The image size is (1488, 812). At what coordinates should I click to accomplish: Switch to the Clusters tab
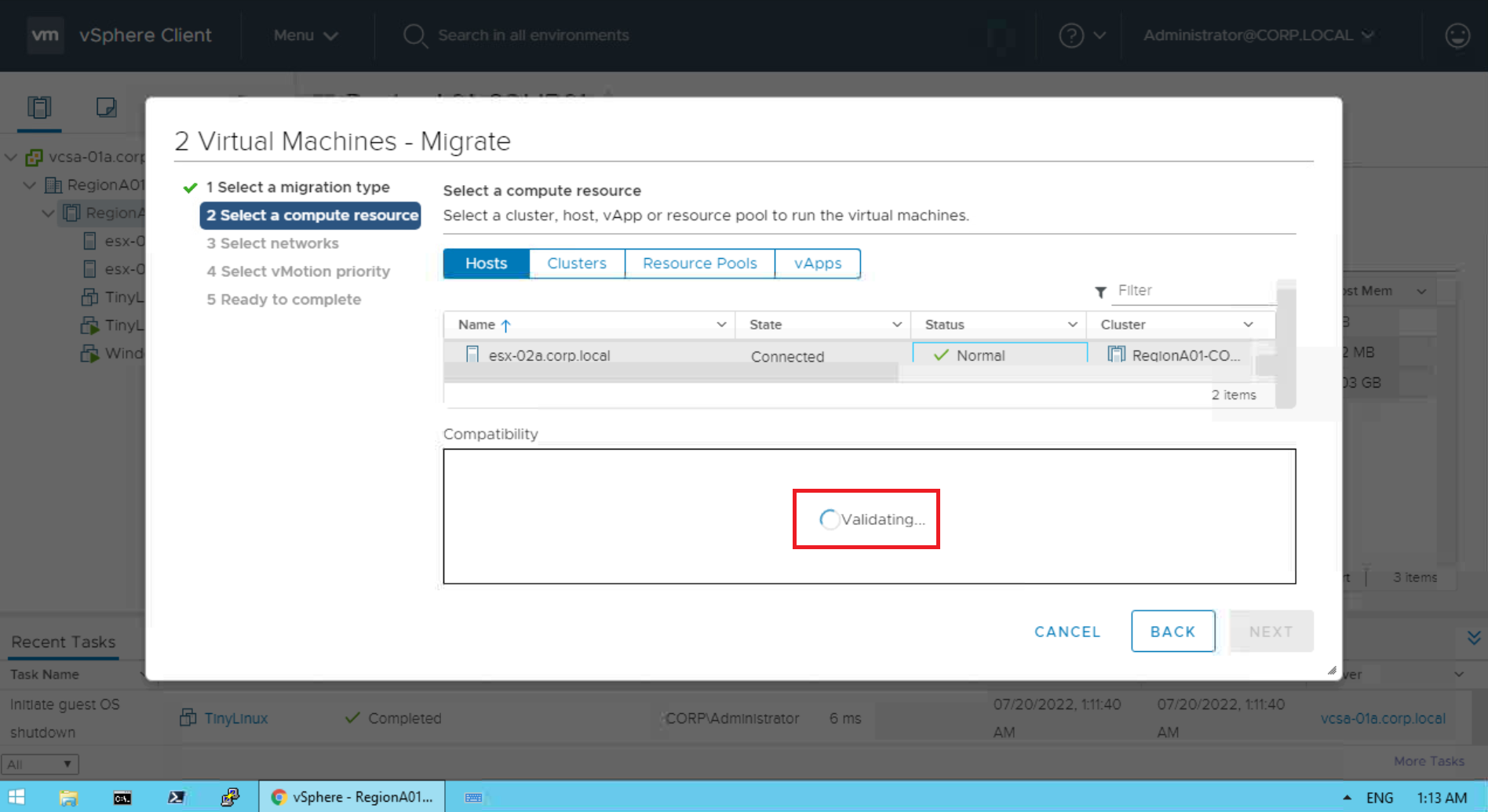click(x=577, y=264)
